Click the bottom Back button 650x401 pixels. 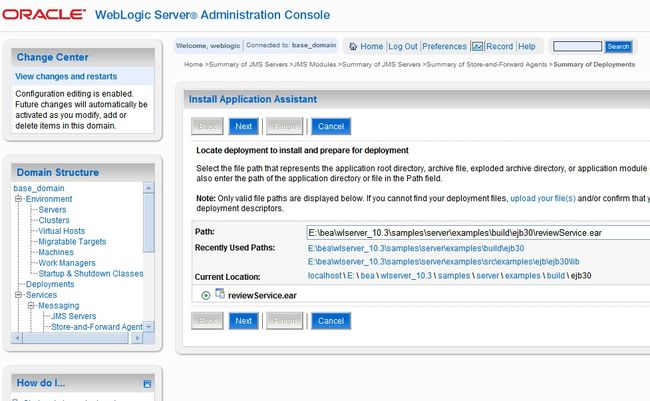[207, 321]
